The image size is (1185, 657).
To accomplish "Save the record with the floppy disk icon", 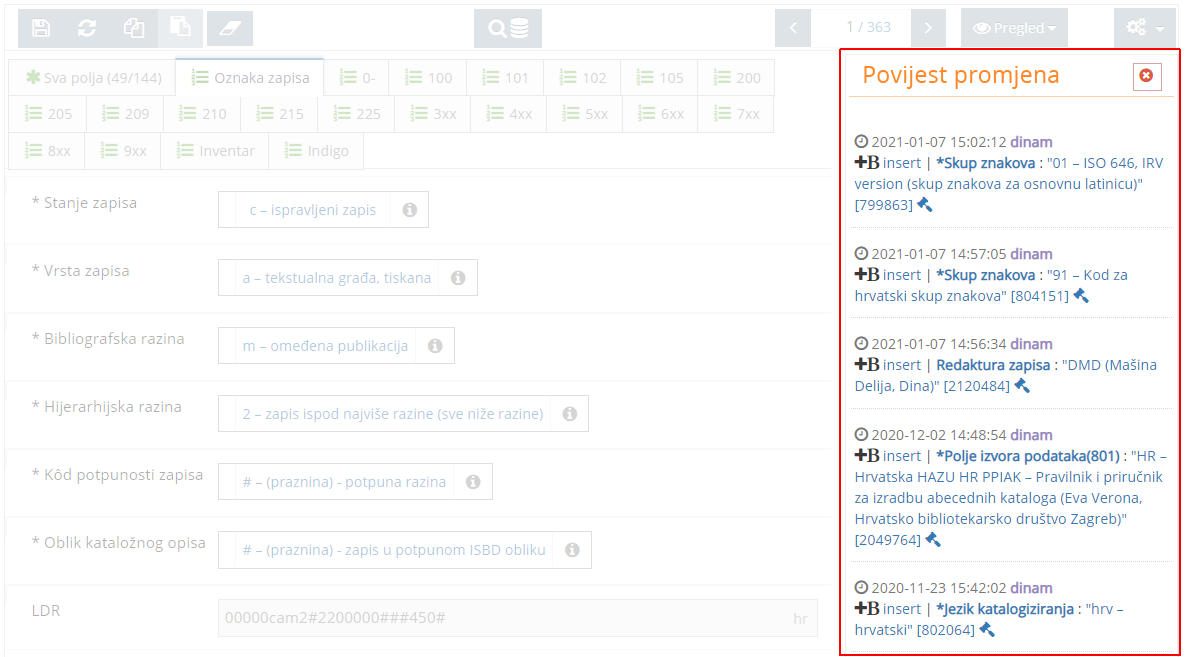I will pyautogui.click(x=40, y=27).
